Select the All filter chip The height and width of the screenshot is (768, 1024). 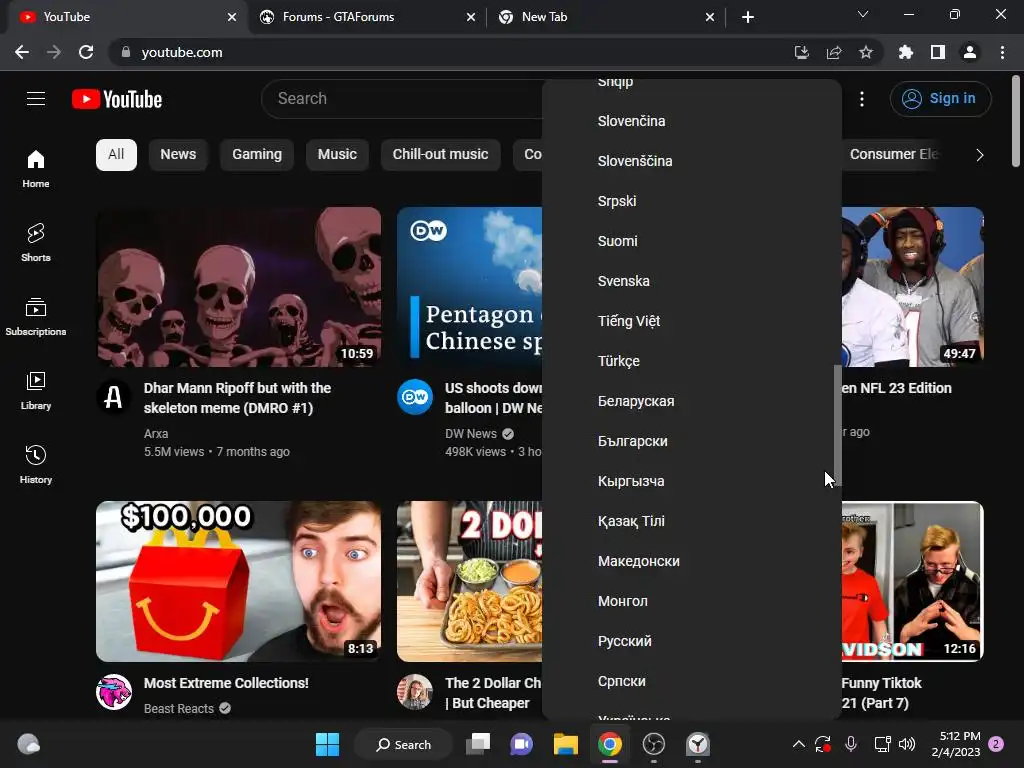coord(116,155)
